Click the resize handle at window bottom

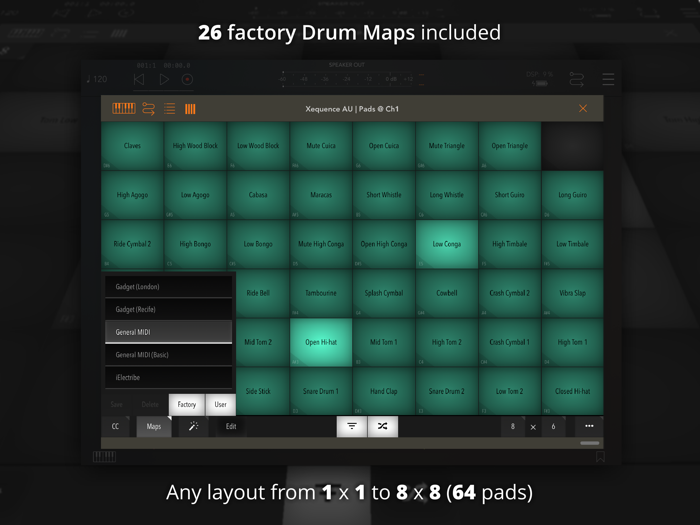coord(590,443)
